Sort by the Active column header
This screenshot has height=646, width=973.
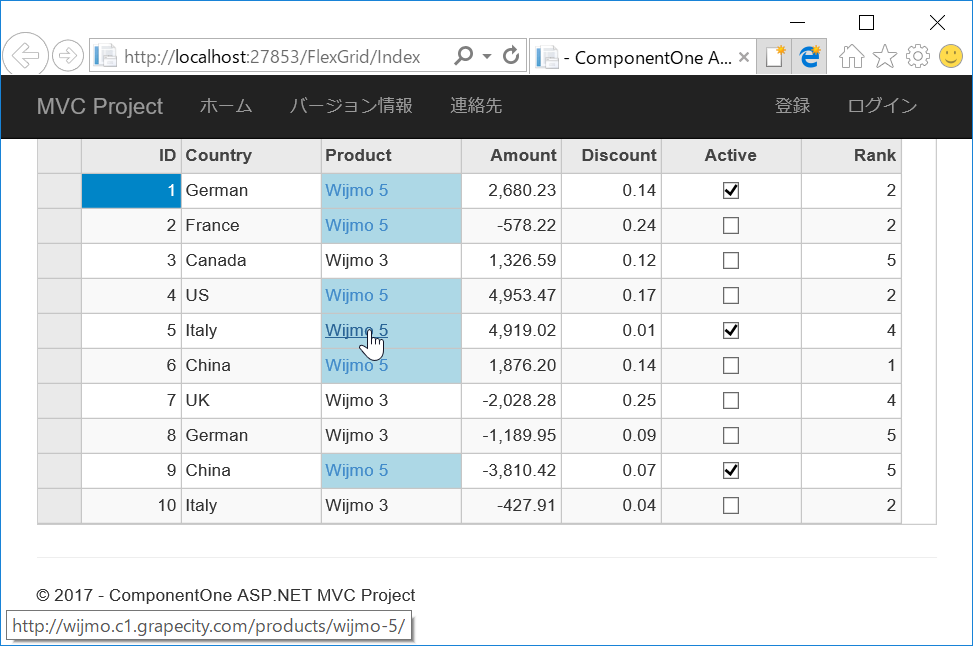click(731, 156)
